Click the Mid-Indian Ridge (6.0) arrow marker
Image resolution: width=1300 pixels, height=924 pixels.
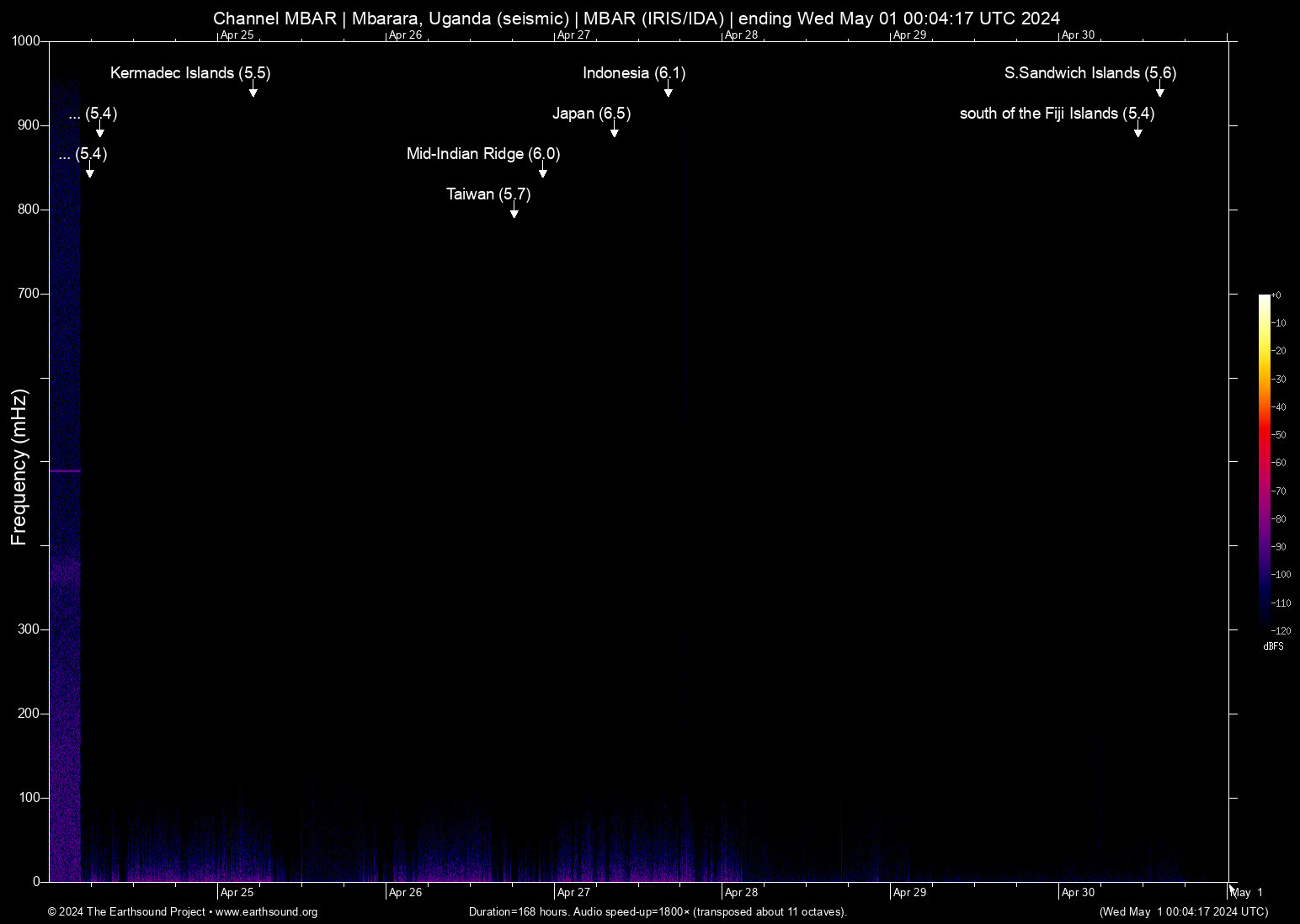[542, 172]
